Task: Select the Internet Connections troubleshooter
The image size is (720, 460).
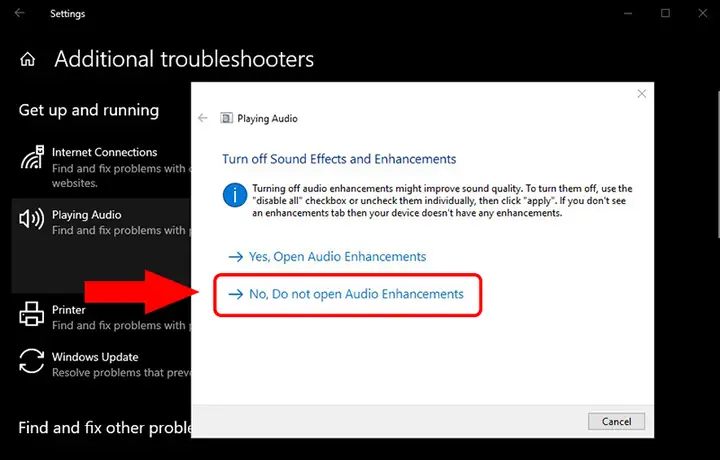Action: (101, 167)
